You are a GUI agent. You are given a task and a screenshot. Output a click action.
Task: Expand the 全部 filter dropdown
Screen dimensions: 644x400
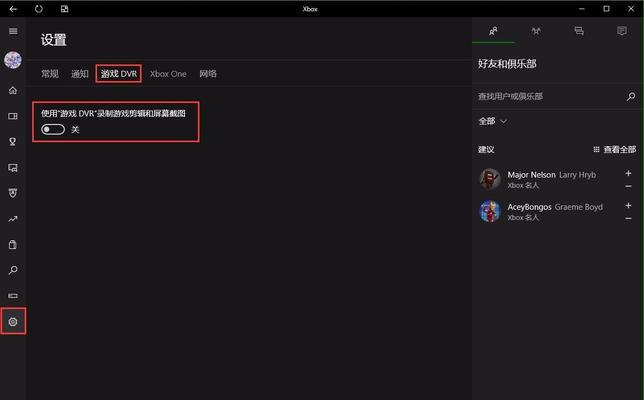[x=492, y=122]
